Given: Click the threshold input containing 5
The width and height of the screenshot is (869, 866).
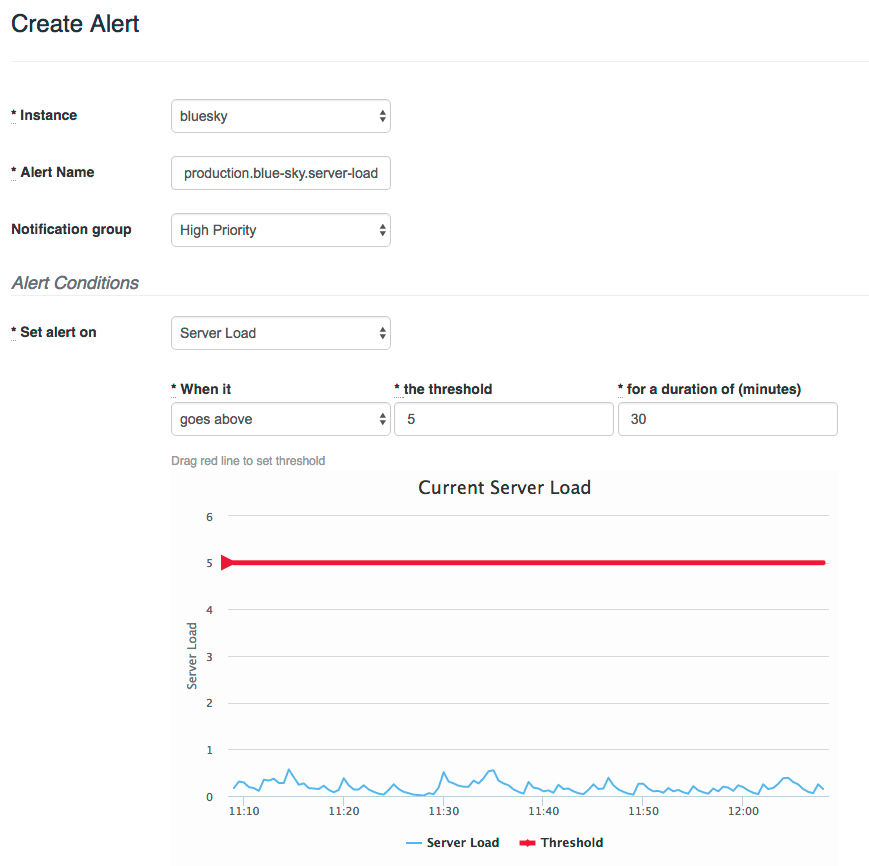Looking at the screenshot, I should (x=503, y=420).
